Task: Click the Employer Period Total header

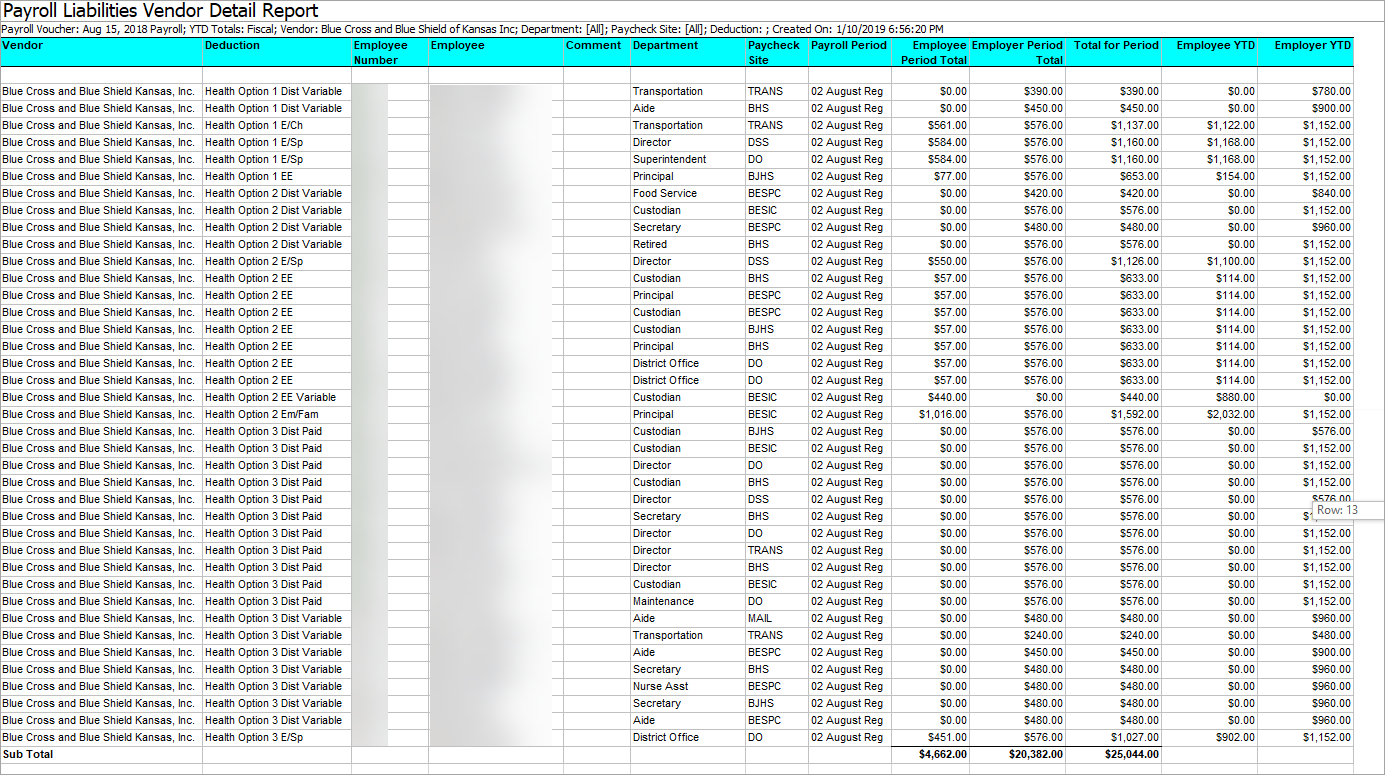Action: 1017,53
